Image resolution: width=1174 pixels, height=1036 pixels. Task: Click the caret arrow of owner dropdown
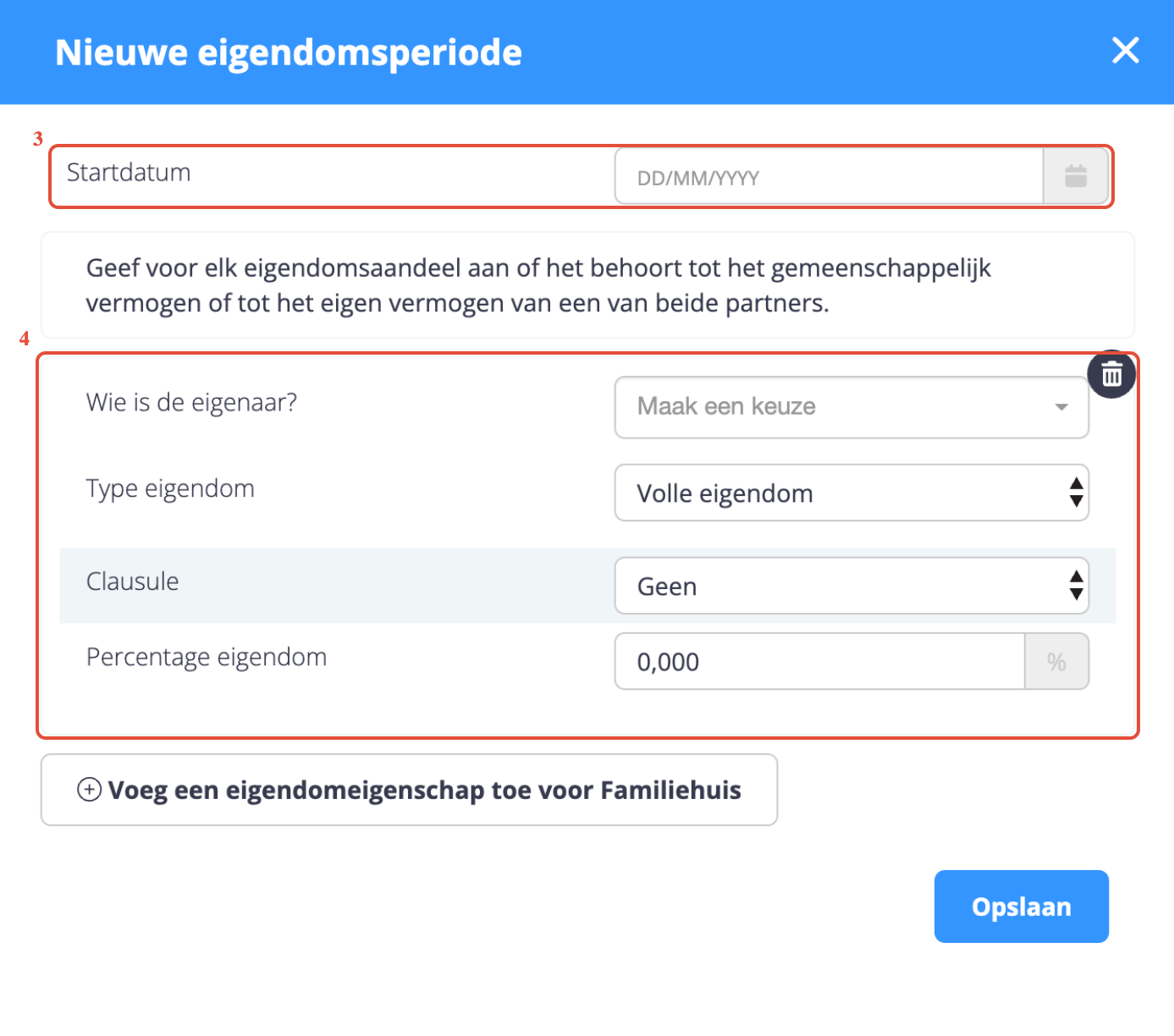pyautogui.click(x=1061, y=407)
